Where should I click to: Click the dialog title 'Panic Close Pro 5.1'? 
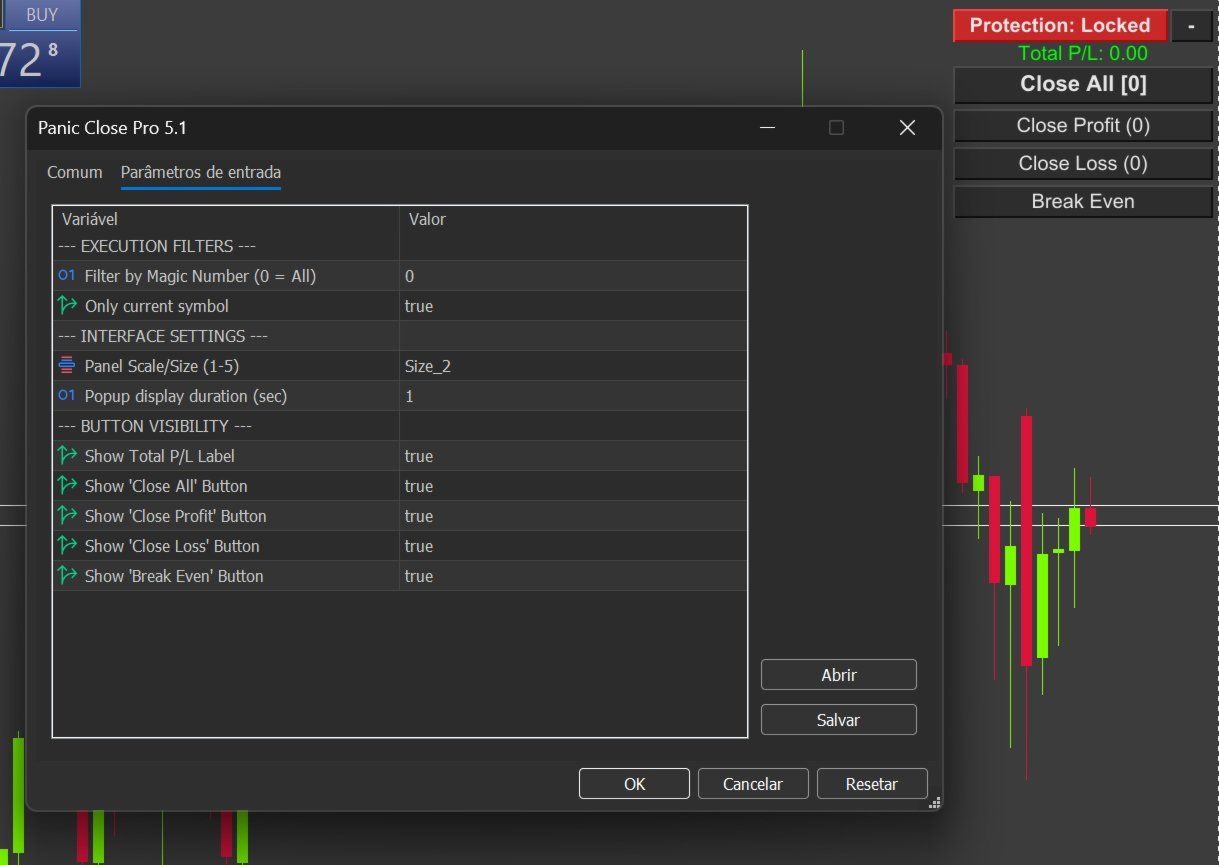click(x=112, y=128)
